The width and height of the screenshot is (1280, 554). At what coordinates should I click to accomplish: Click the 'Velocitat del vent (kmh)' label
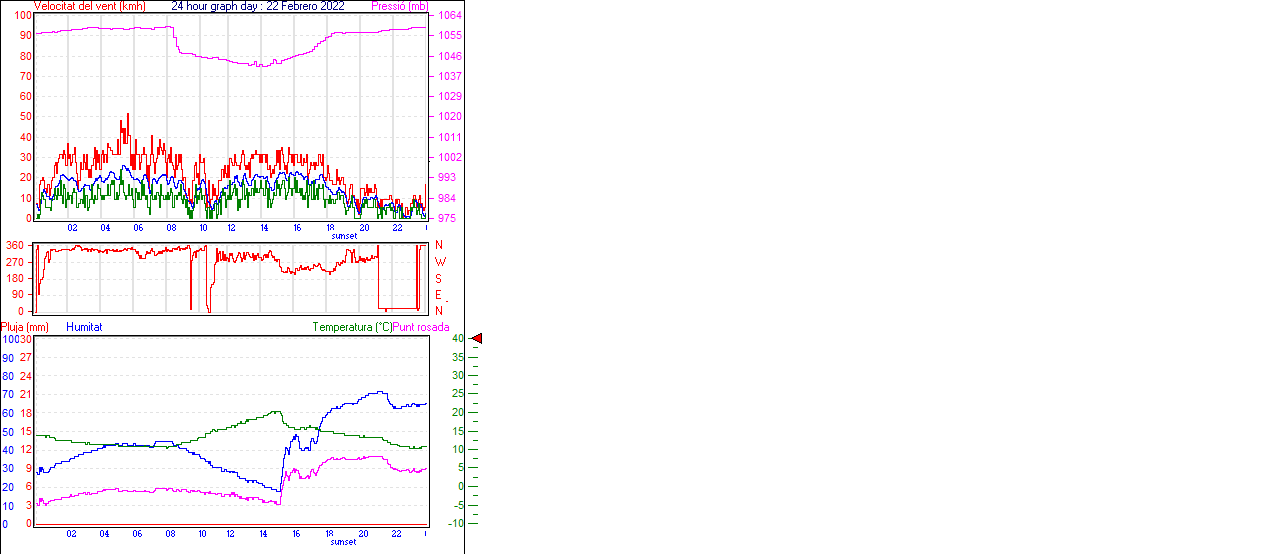pos(90,6)
